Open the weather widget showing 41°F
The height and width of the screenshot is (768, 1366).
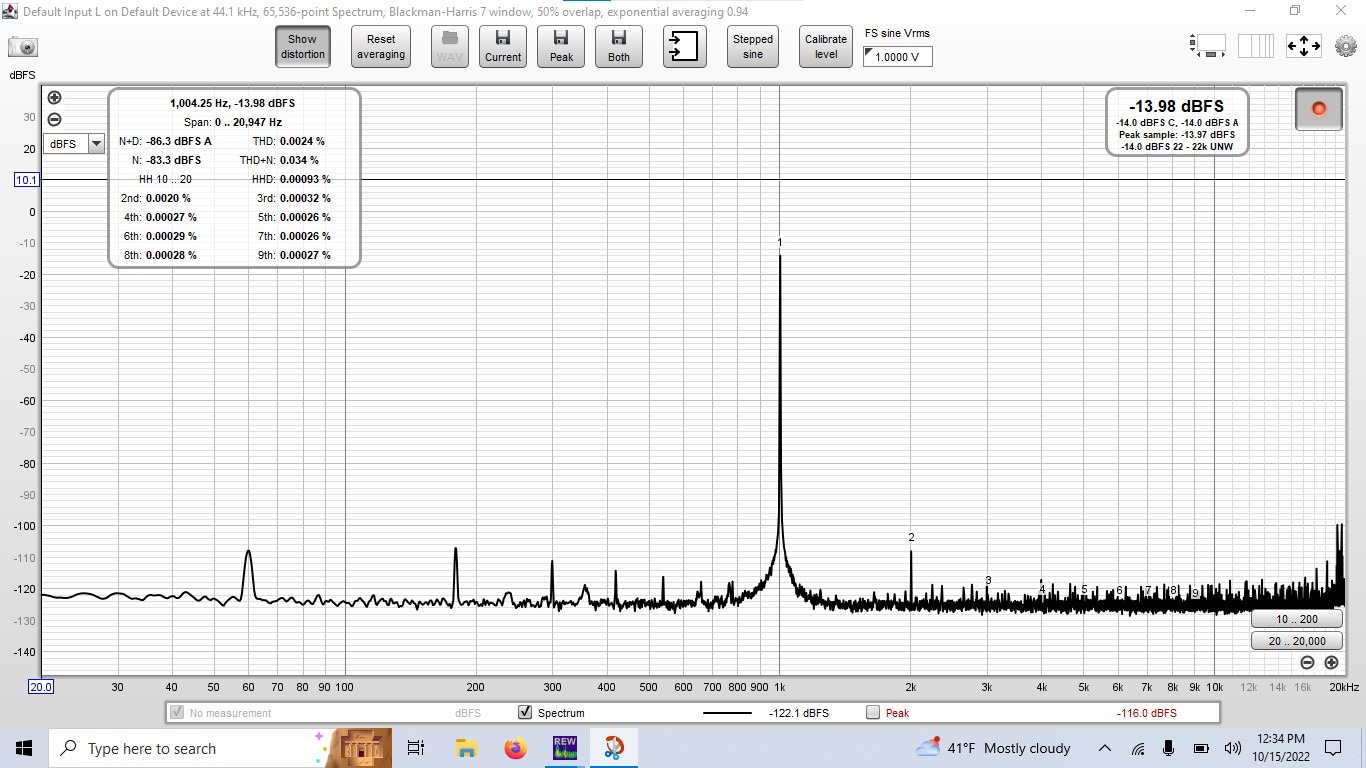(993, 748)
